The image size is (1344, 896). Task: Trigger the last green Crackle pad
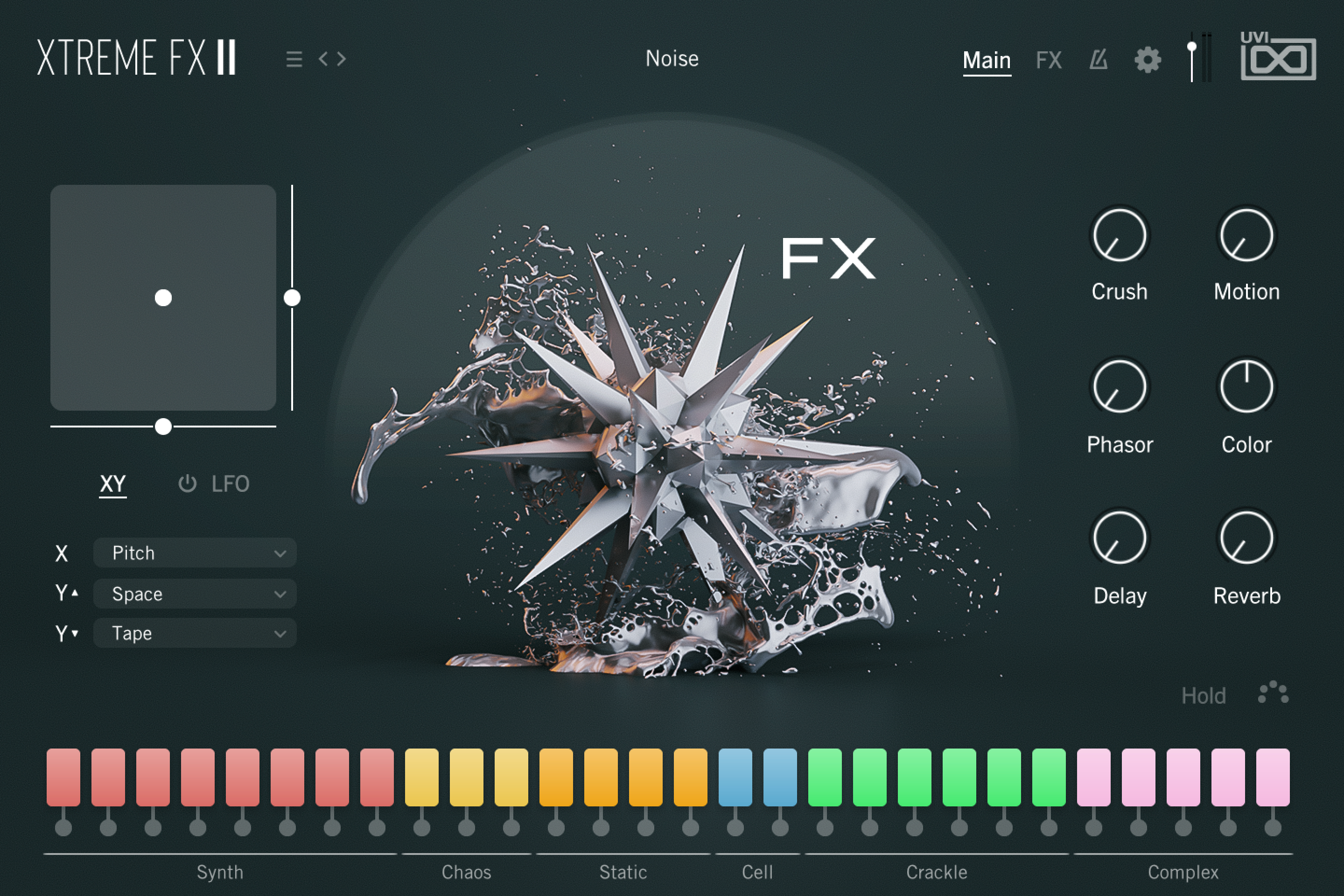(x=1049, y=777)
